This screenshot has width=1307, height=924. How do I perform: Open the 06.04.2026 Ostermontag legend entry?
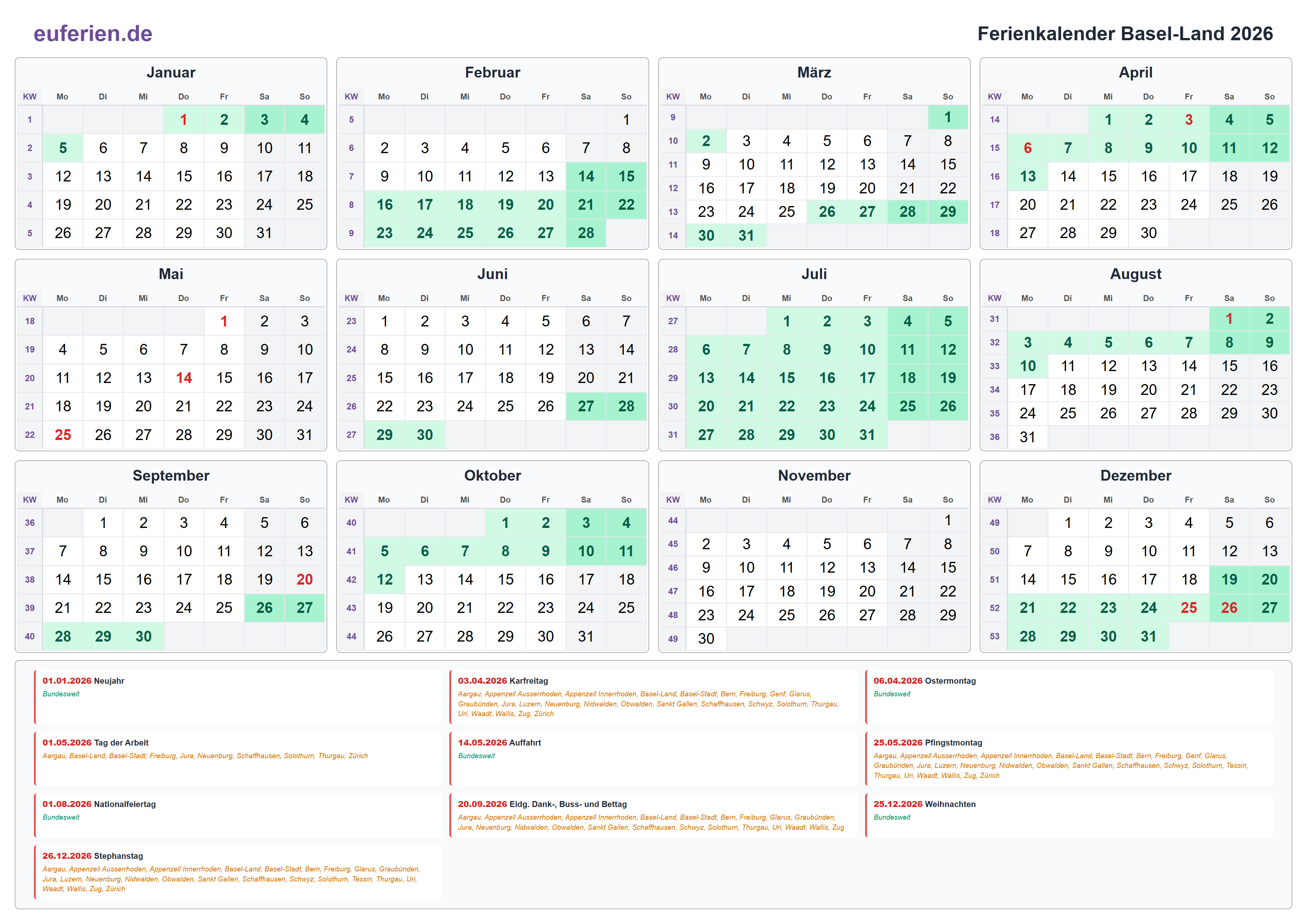pos(1069,697)
